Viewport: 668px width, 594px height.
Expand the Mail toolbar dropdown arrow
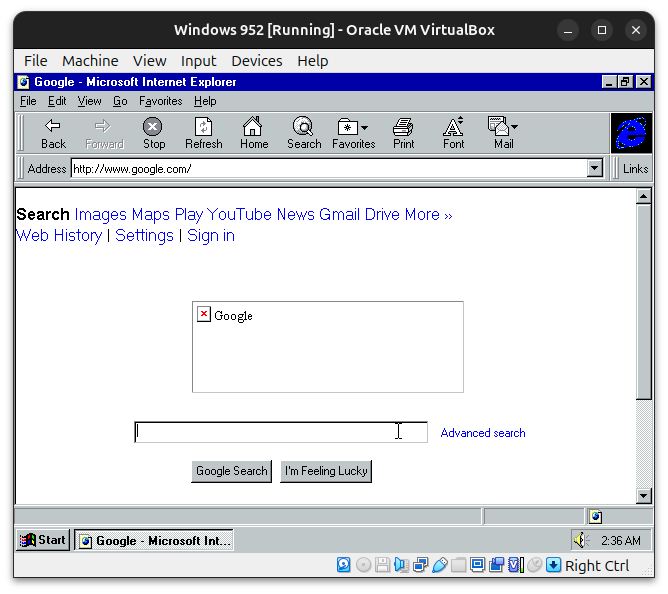pos(515,127)
